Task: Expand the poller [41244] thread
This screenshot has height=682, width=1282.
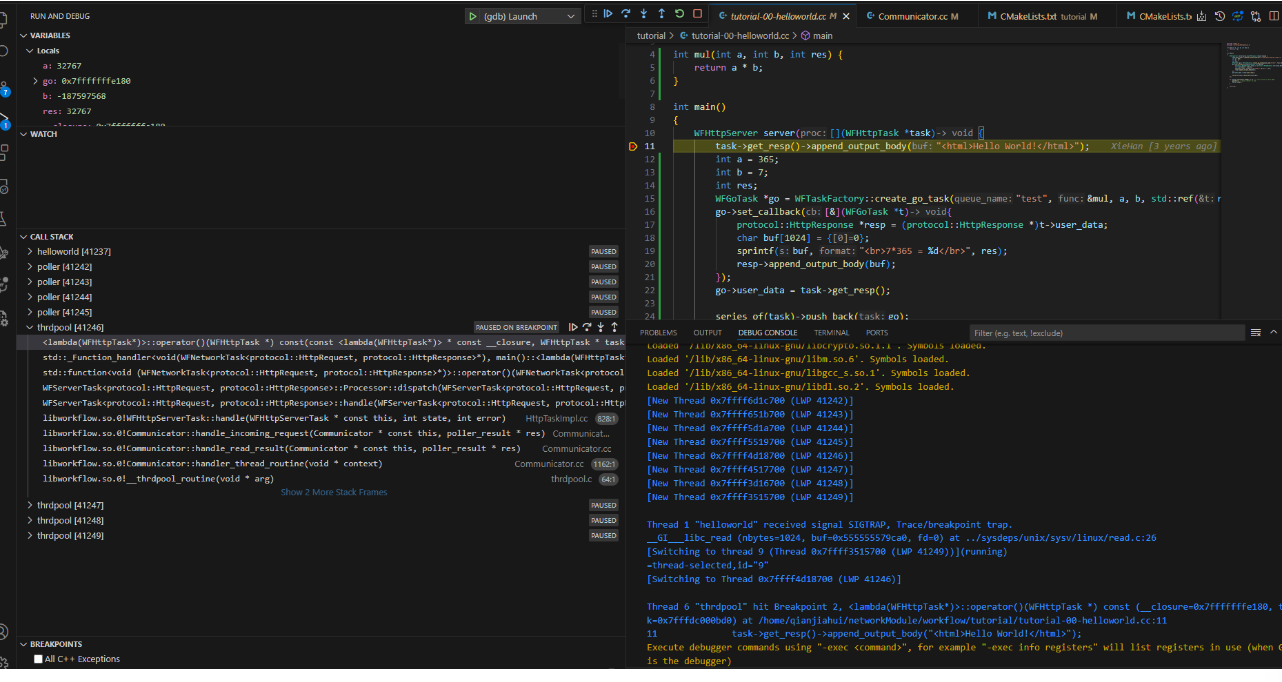Action: [x=30, y=297]
